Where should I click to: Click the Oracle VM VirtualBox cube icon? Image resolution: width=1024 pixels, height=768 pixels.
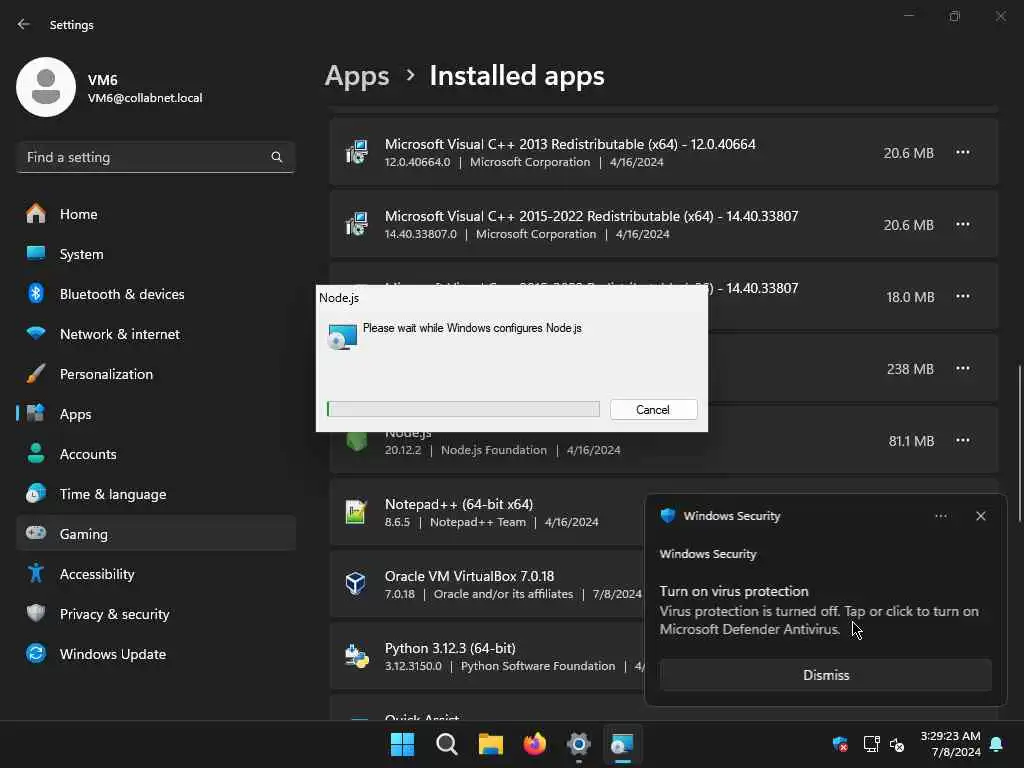[356, 583]
